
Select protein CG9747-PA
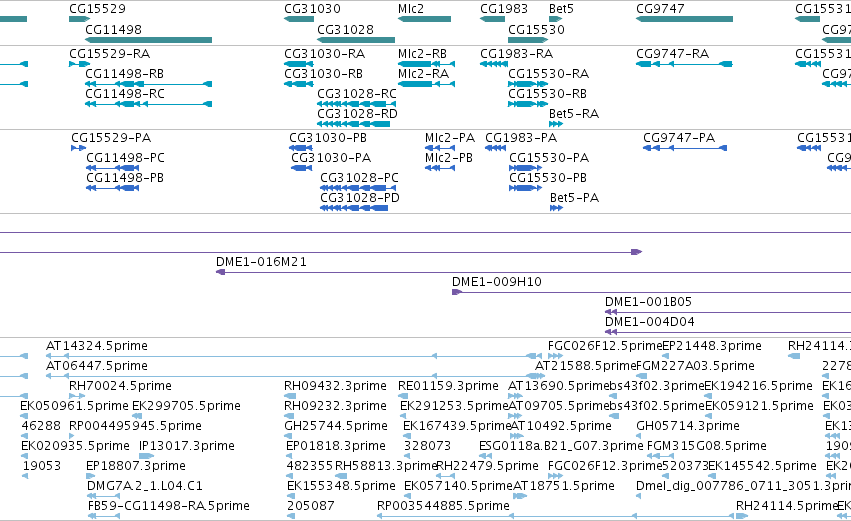pos(679,138)
